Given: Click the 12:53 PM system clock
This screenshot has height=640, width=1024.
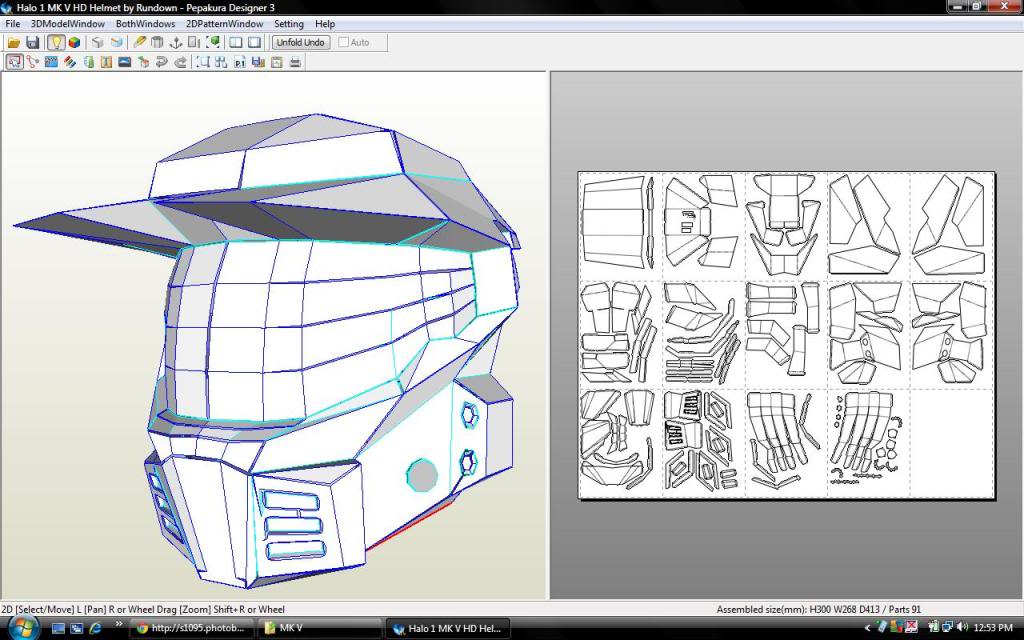Looking at the screenshot, I should (993, 628).
